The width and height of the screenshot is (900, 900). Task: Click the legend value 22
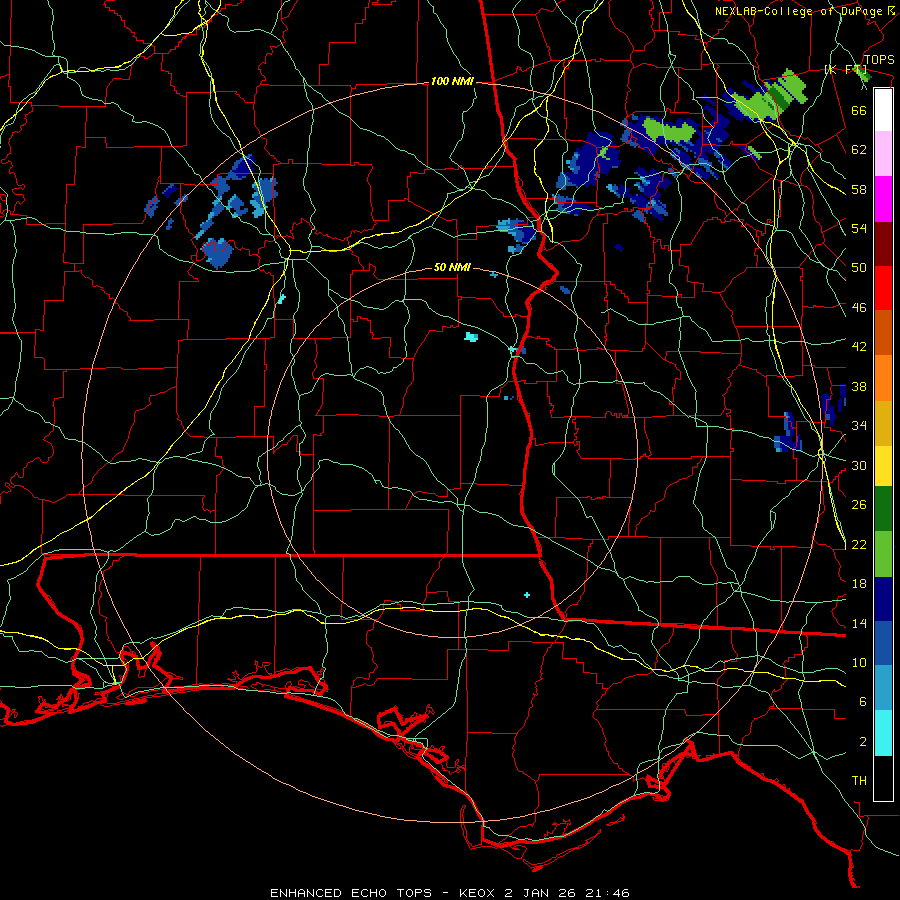[859, 544]
